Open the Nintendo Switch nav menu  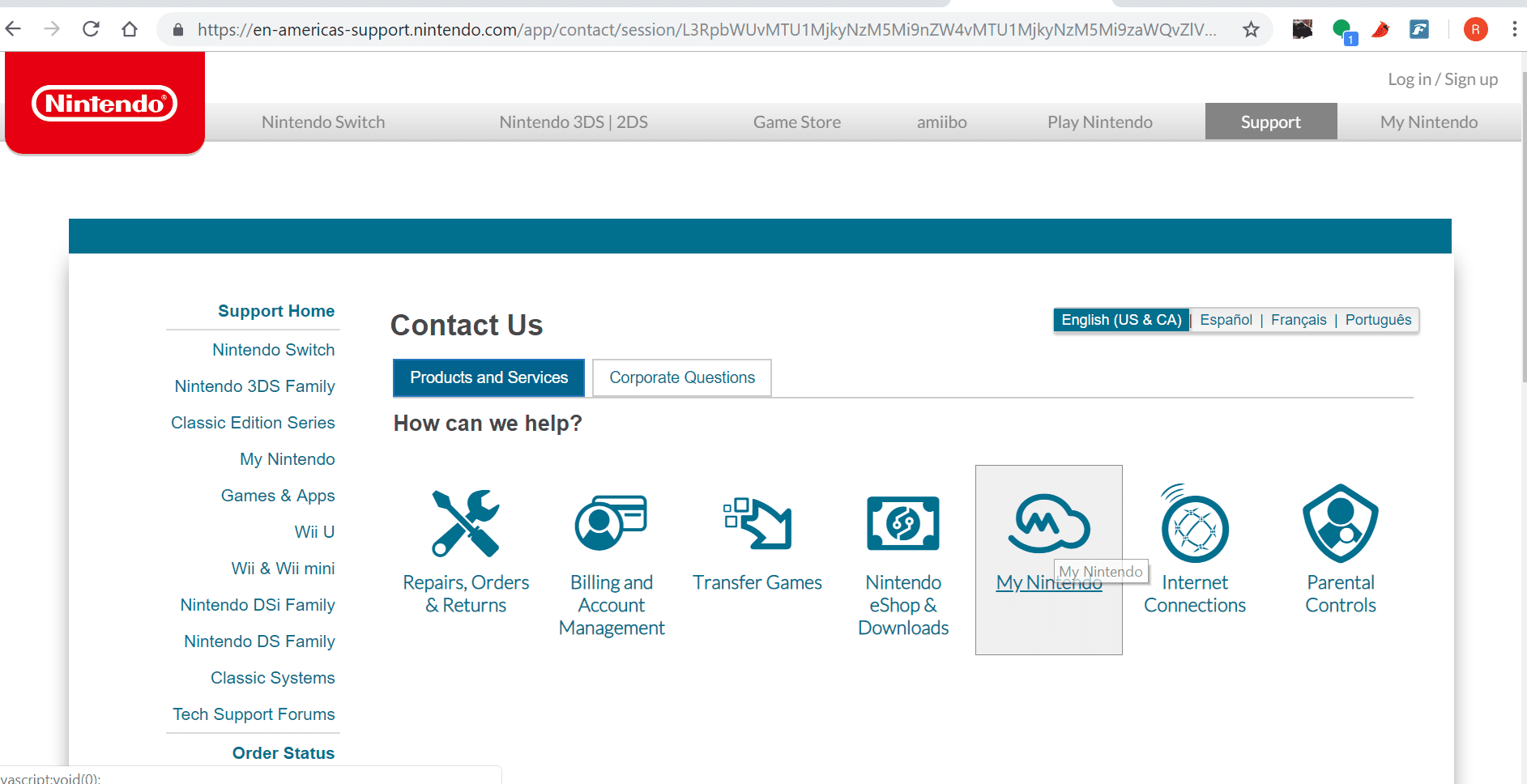tap(323, 121)
